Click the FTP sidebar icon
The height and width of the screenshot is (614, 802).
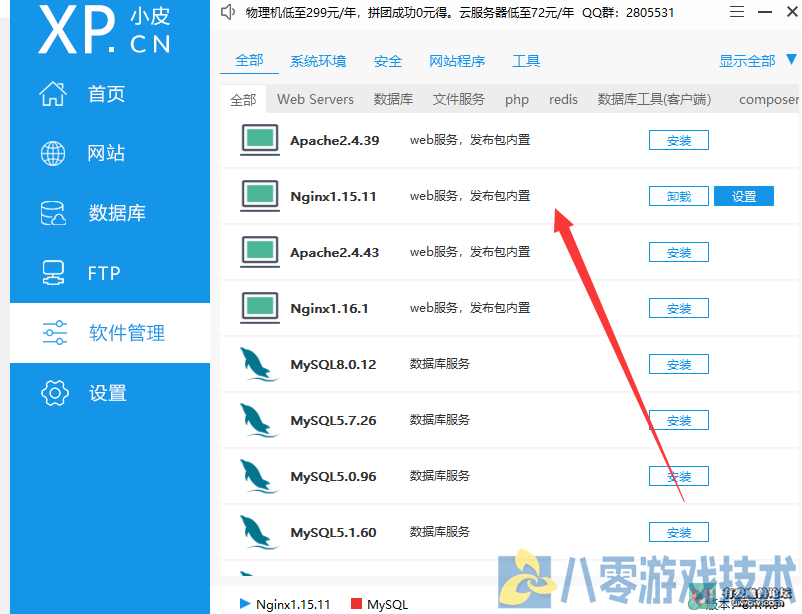[53, 273]
